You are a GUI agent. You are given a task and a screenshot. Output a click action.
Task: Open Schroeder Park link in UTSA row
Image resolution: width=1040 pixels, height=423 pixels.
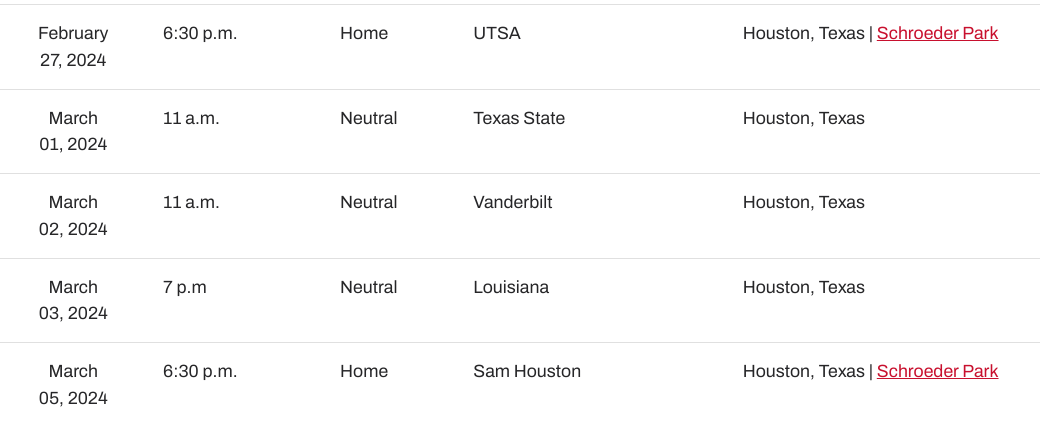click(x=937, y=33)
